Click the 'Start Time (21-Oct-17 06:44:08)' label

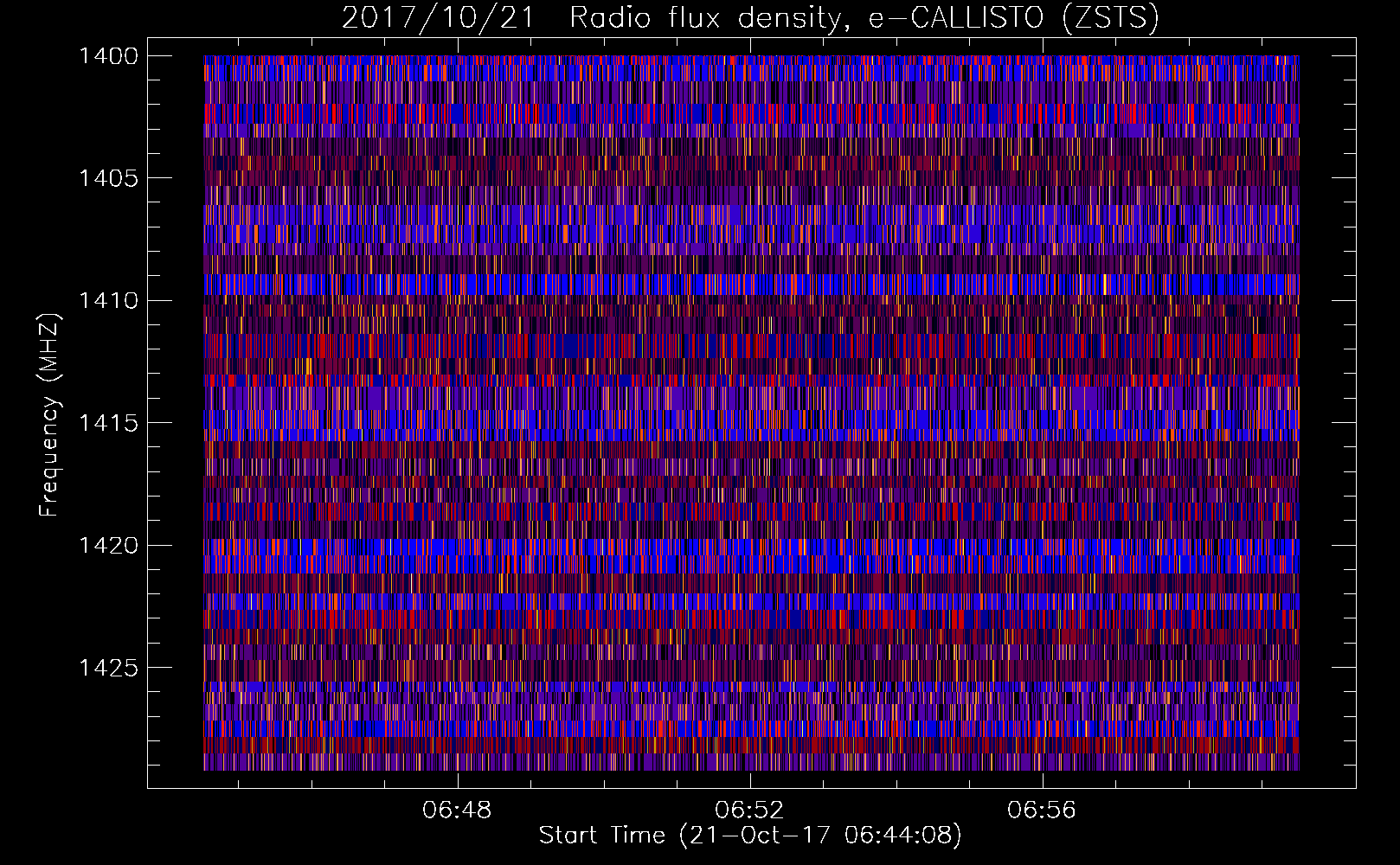pos(750,836)
